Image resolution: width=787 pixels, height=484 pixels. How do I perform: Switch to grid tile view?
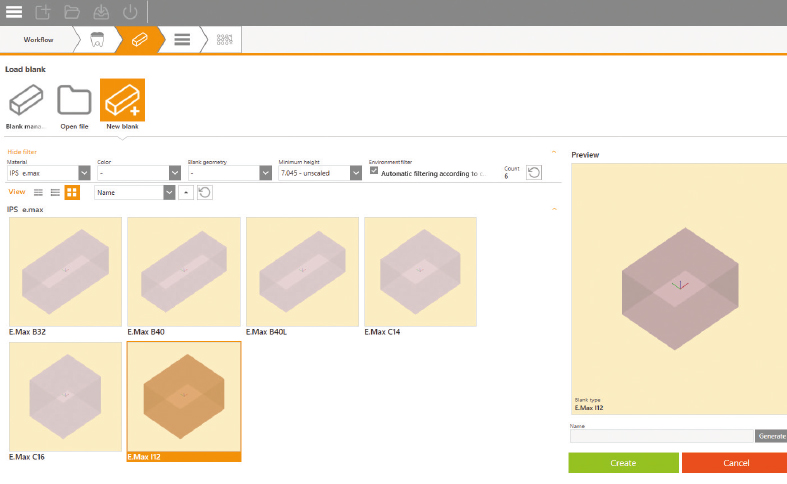[x=72, y=192]
